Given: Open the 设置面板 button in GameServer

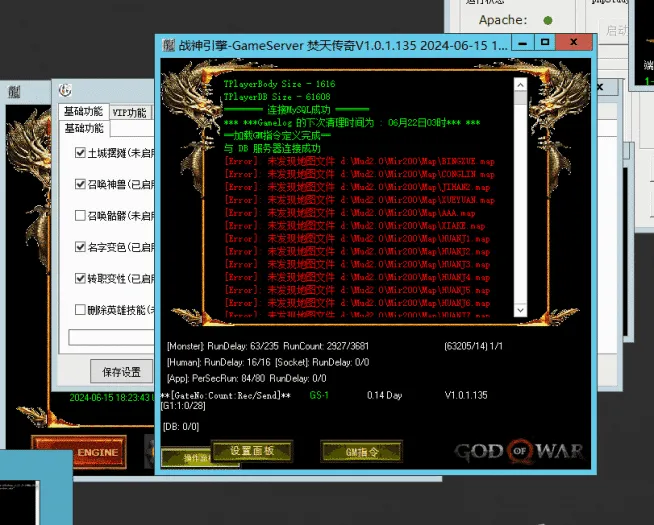Looking at the screenshot, I should click(x=252, y=451).
